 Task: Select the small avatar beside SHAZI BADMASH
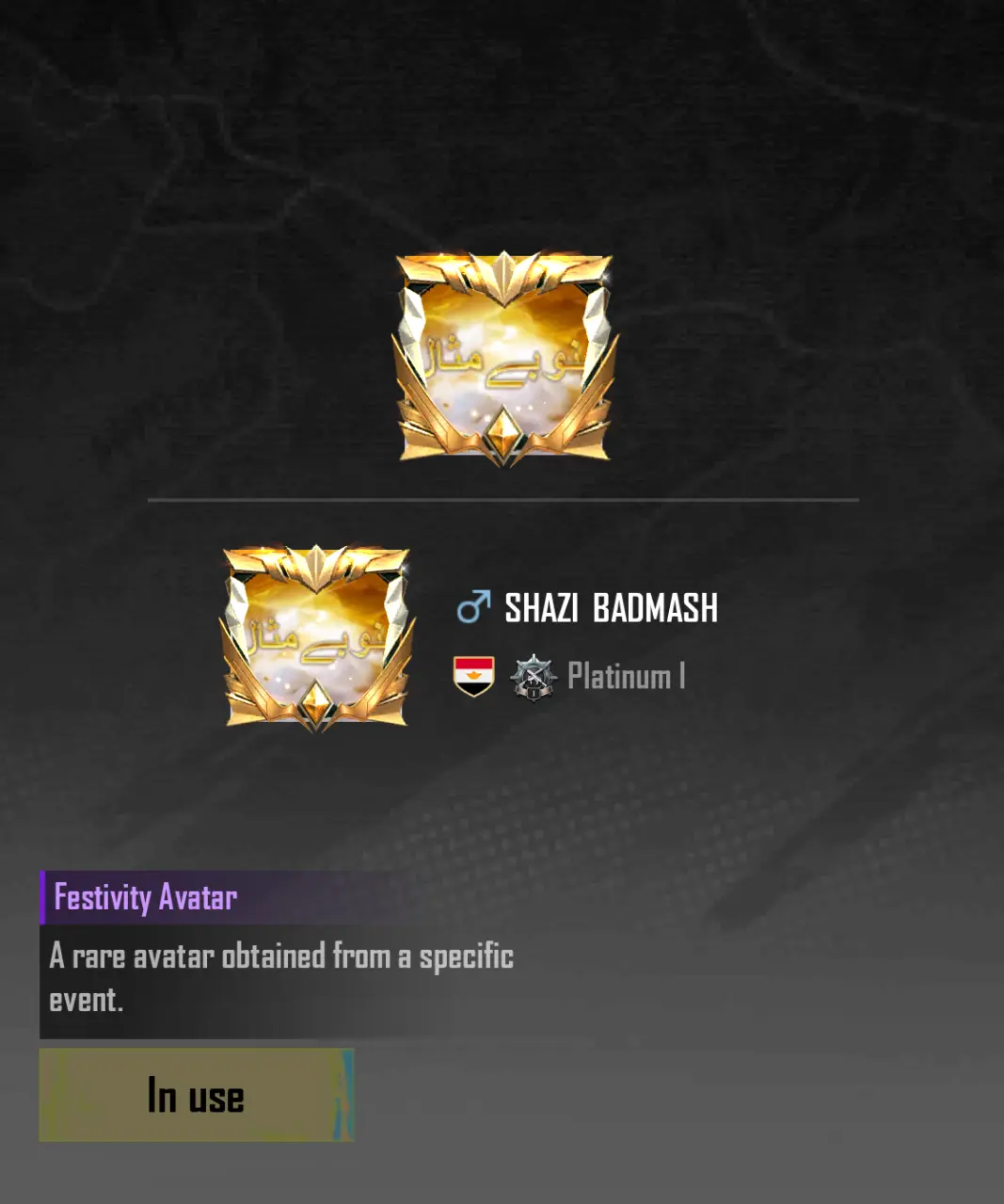pos(317,637)
